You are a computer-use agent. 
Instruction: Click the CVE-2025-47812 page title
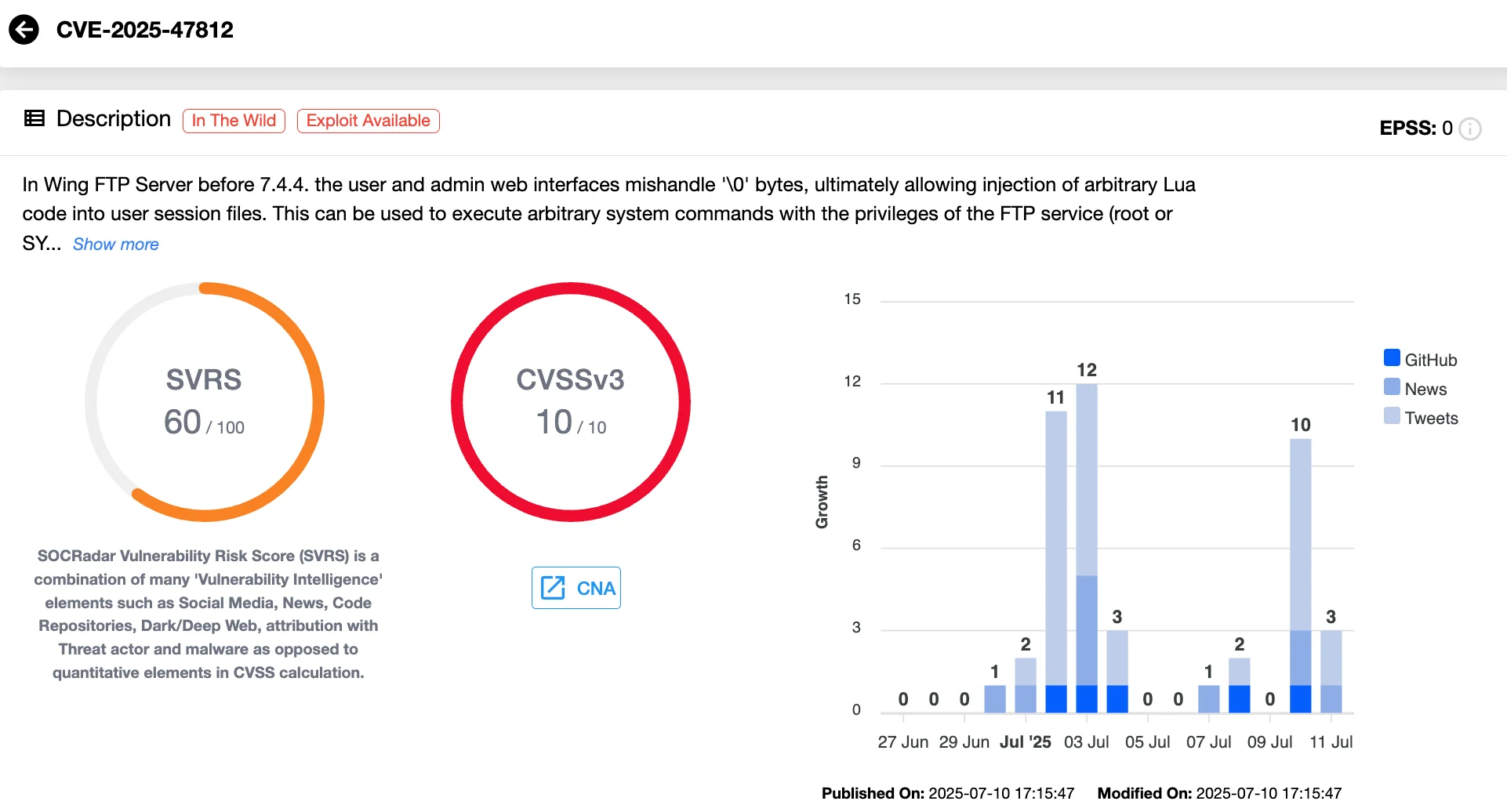[x=145, y=30]
